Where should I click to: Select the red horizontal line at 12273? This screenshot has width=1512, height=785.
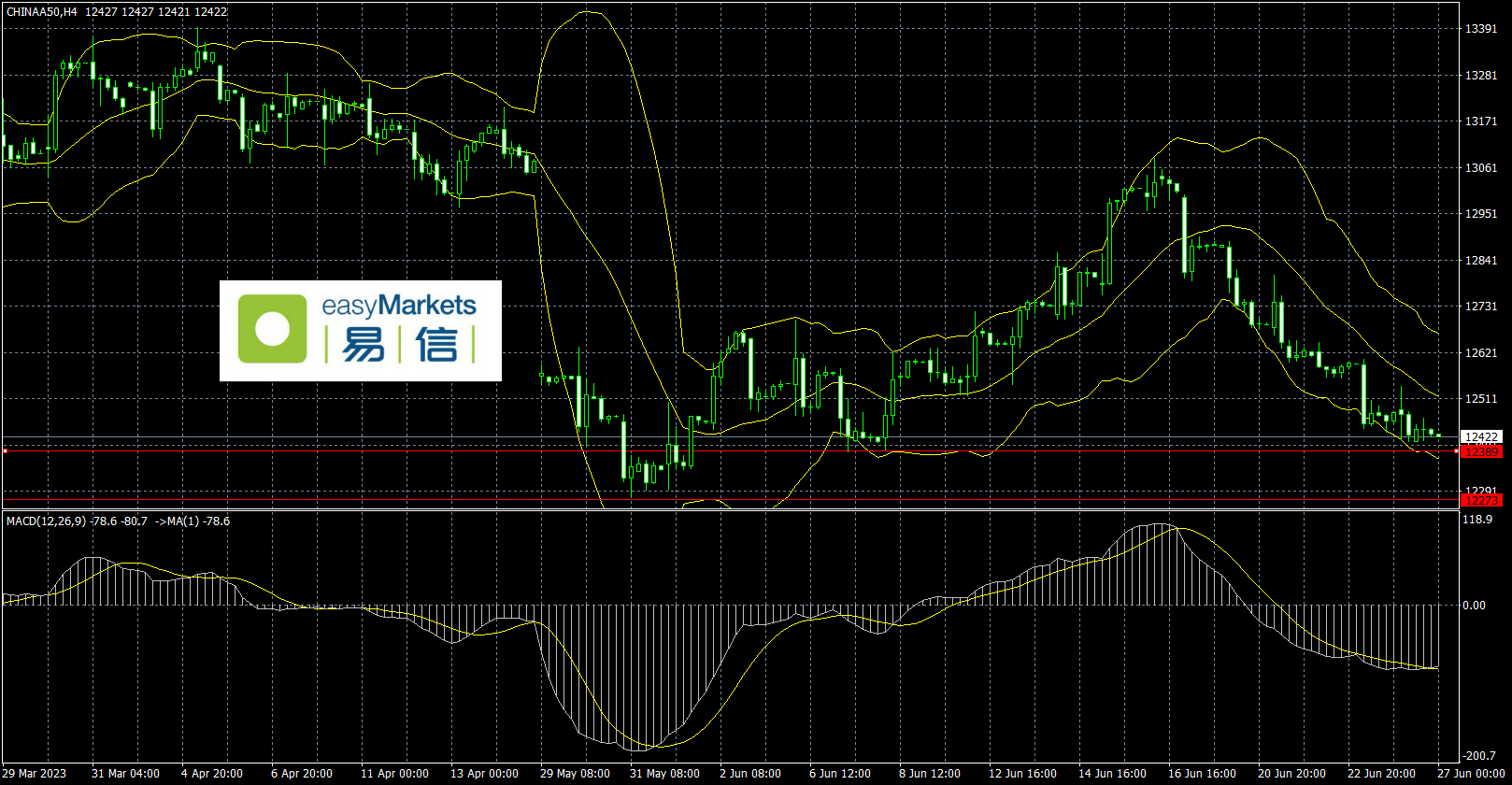tap(730, 500)
